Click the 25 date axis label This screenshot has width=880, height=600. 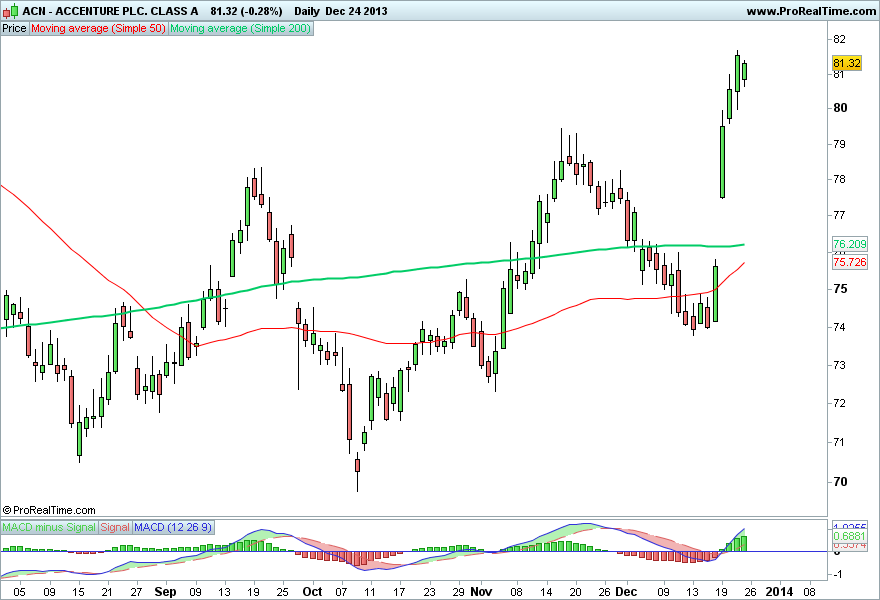pyautogui.click(x=283, y=592)
